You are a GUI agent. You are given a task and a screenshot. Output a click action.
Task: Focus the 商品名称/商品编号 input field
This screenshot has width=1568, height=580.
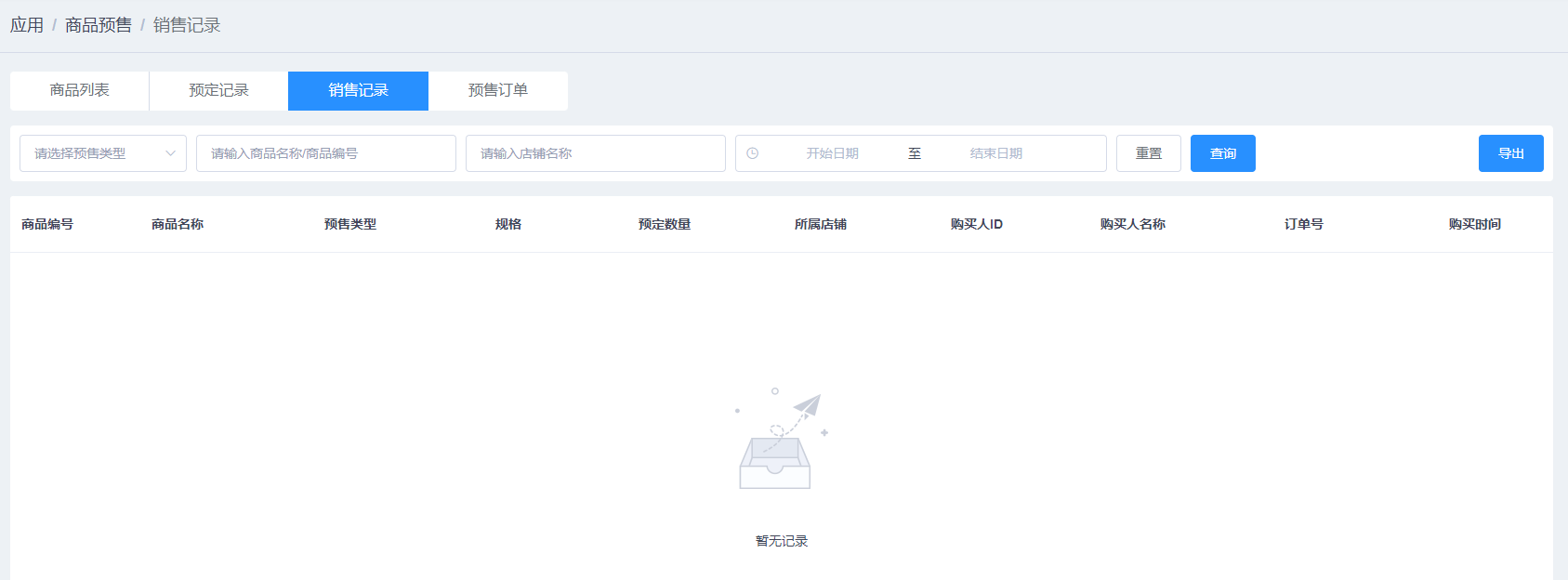(x=325, y=153)
